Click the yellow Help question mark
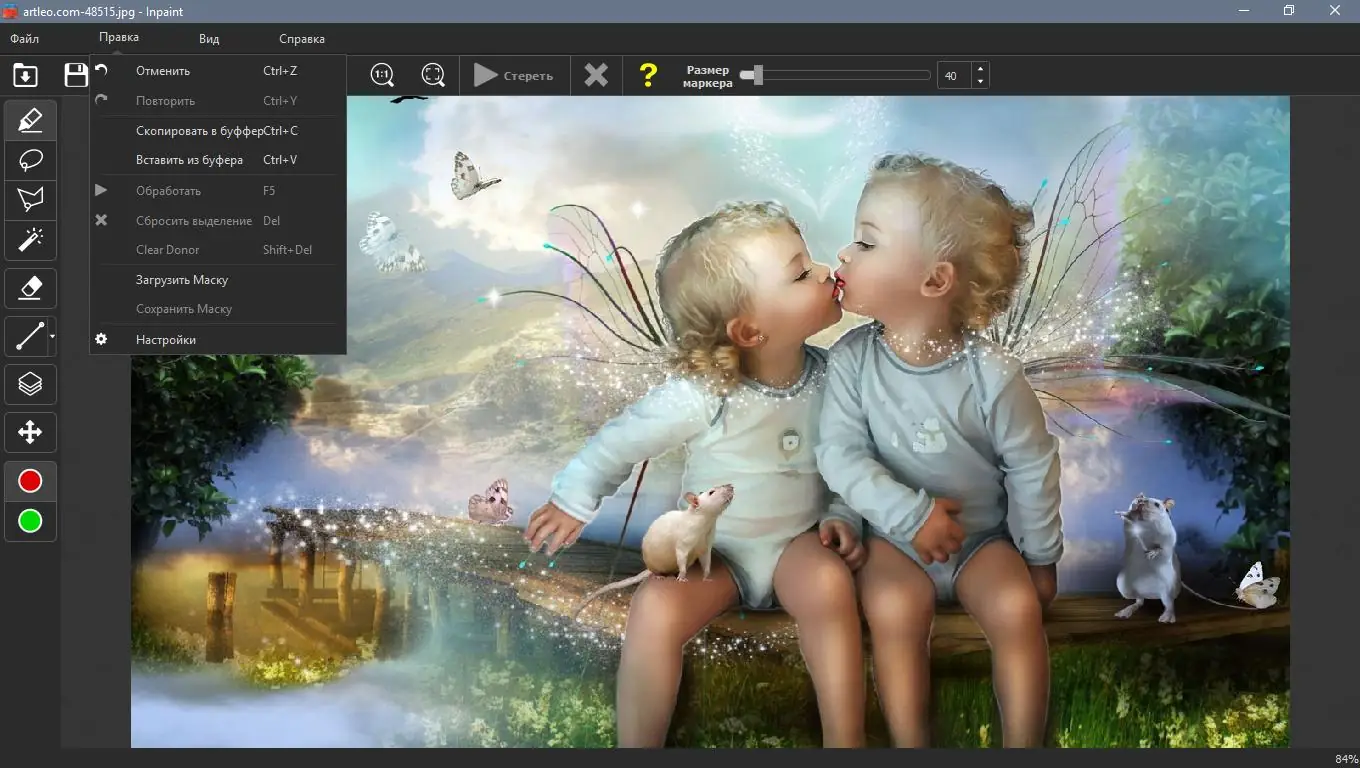This screenshot has width=1360, height=768. 646,74
